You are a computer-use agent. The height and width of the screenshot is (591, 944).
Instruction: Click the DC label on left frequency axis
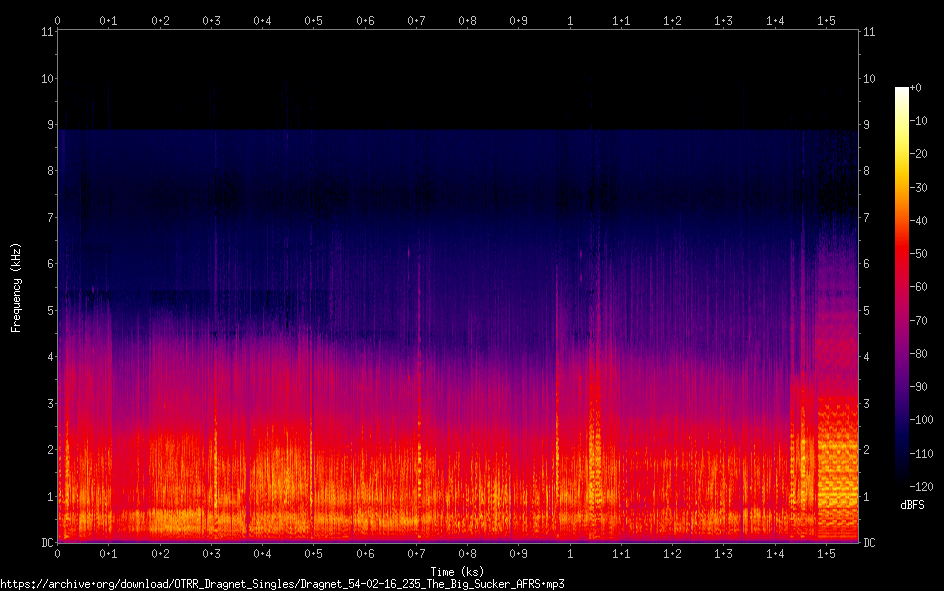coord(45,543)
